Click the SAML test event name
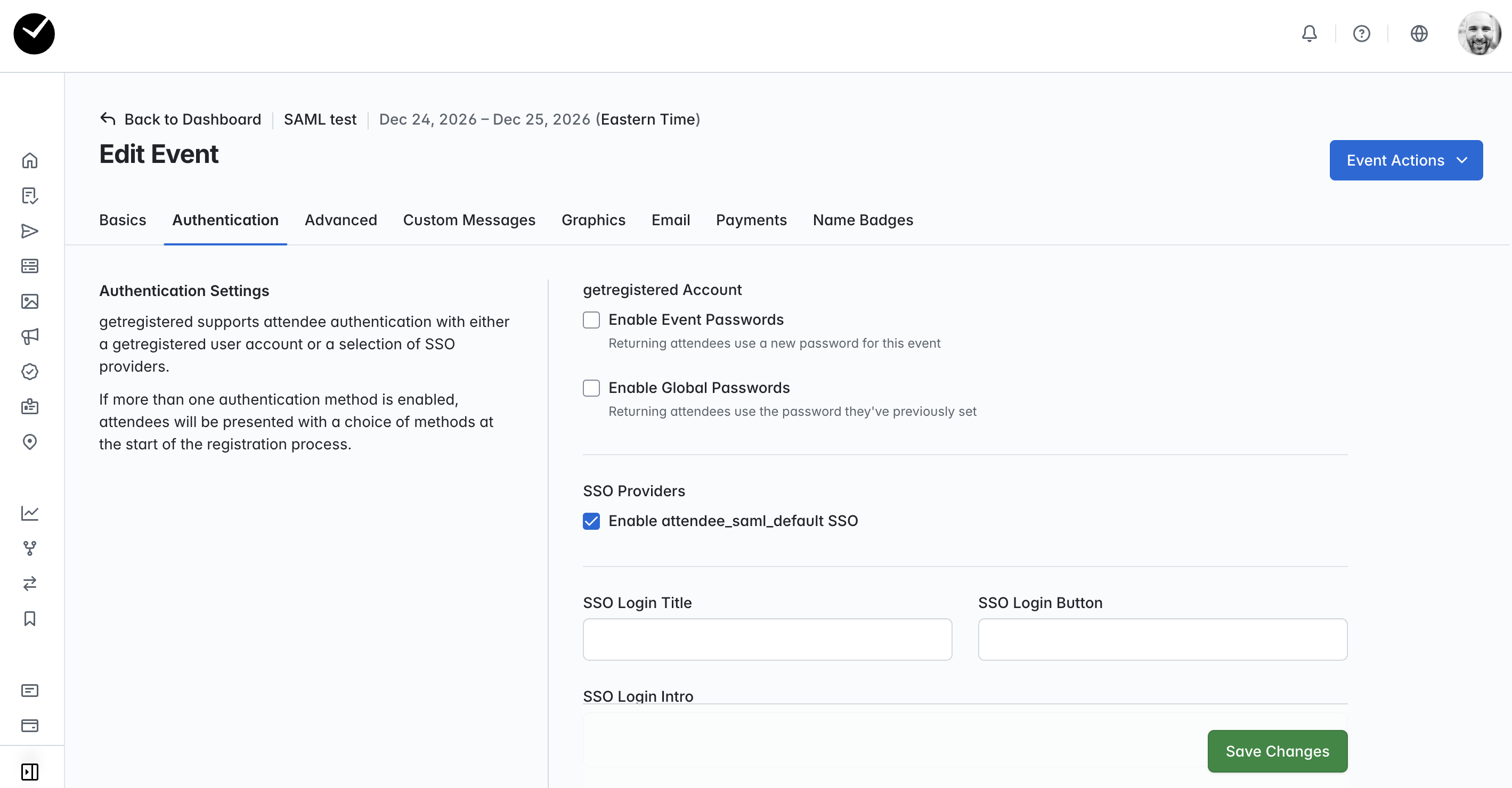 coord(320,119)
